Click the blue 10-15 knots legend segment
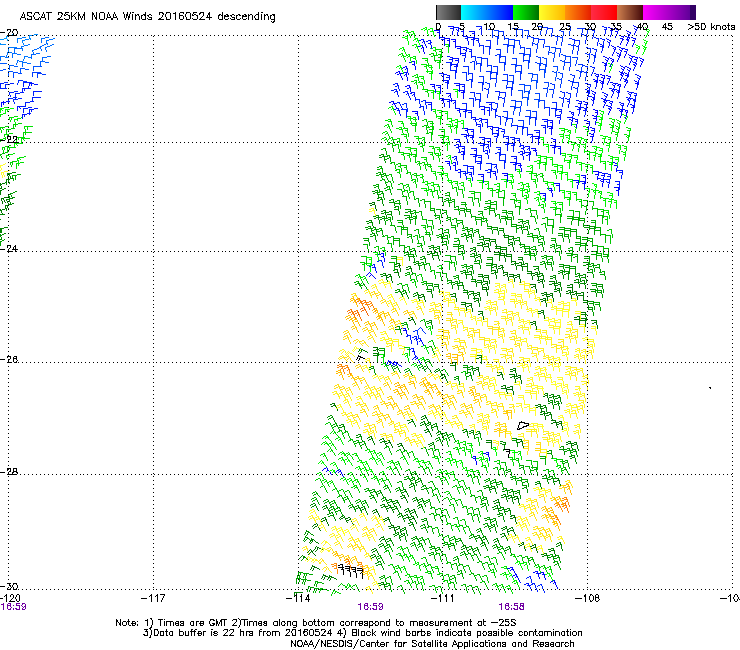The height and width of the screenshot is (650, 740). pos(500,12)
